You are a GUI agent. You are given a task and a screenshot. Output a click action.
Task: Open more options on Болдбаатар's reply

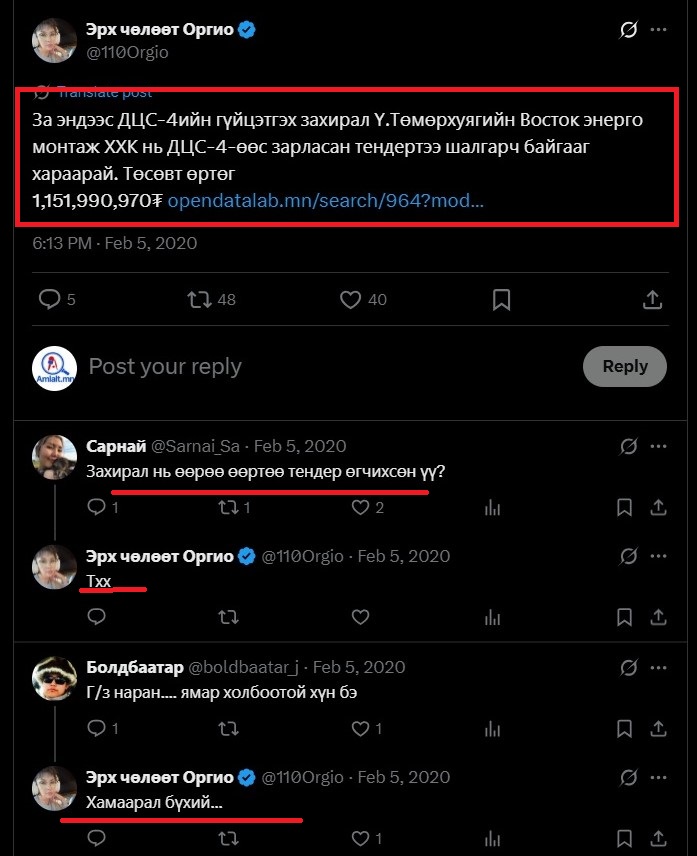(659, 667)
